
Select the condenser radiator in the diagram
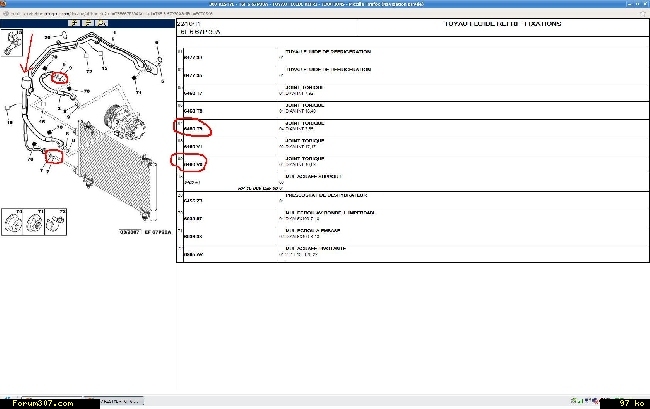click(x=117, y=171)
